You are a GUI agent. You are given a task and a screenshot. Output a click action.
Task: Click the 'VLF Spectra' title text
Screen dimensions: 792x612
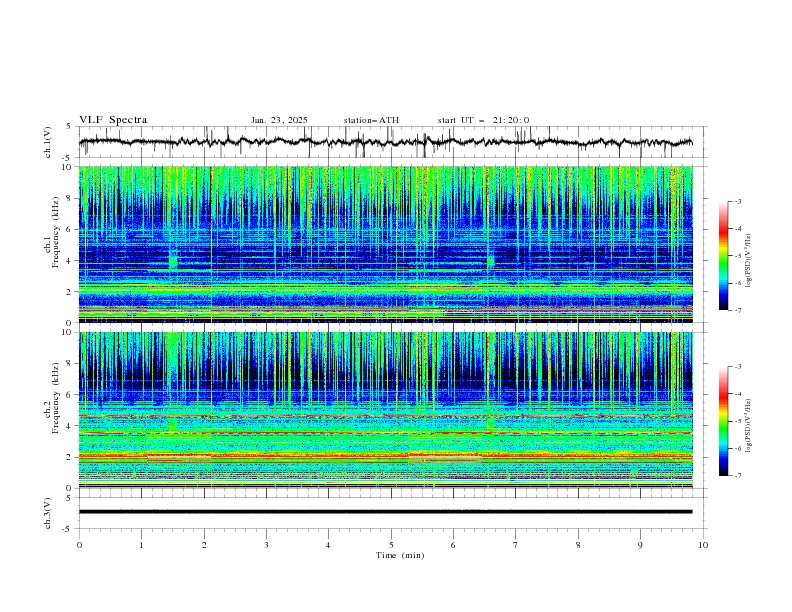click(x=113, y=120)
